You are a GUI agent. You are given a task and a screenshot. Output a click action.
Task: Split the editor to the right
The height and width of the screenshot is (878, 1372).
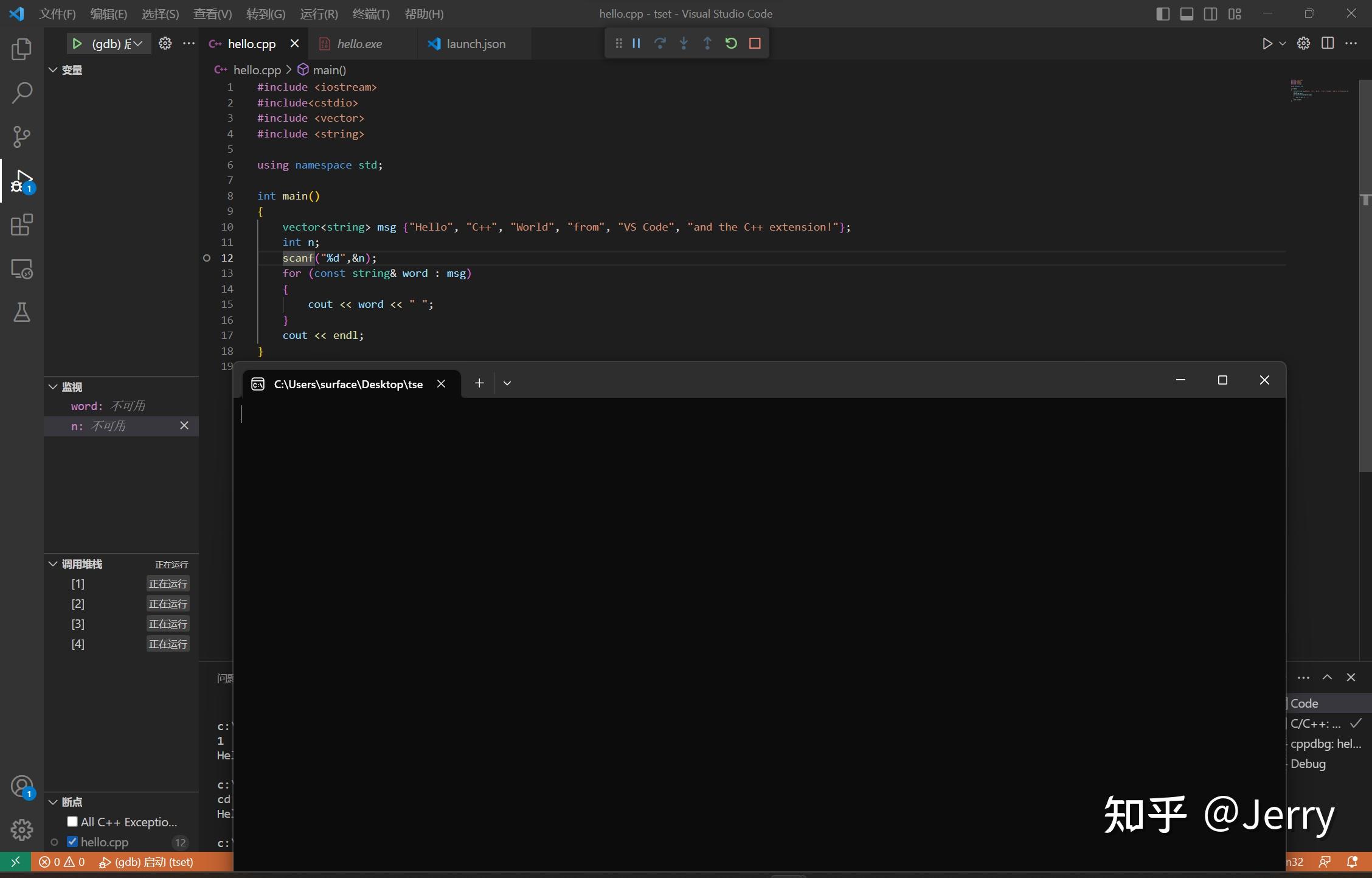(1328, 43)
